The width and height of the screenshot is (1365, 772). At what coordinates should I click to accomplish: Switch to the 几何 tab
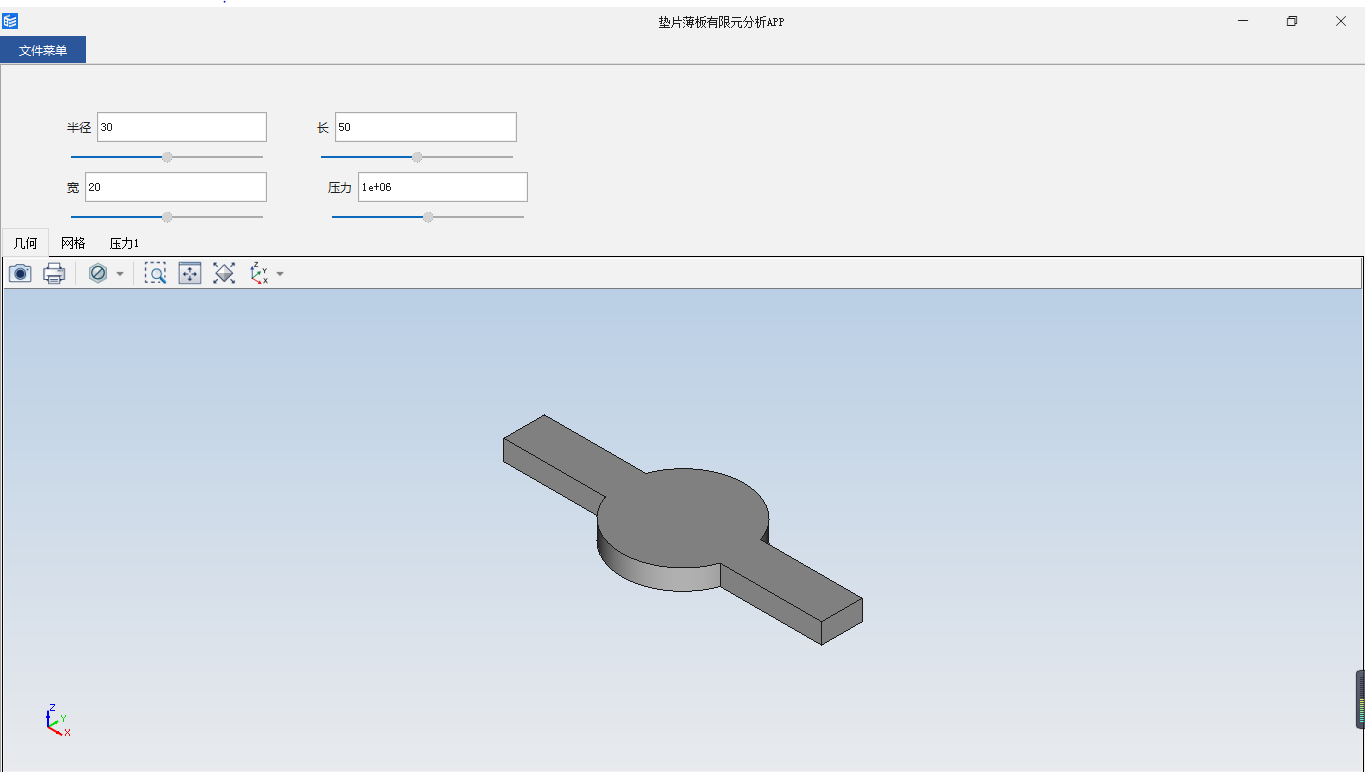click(x=25, y=243)
